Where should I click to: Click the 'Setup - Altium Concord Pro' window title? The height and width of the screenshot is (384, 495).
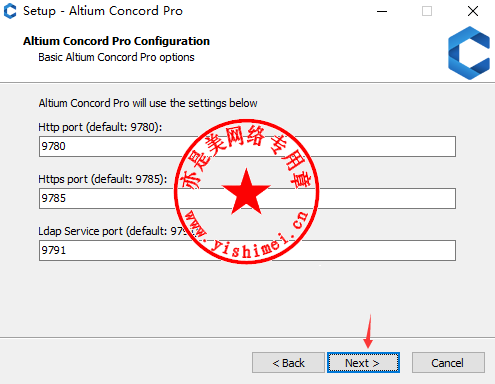click(x=103, y=11)
